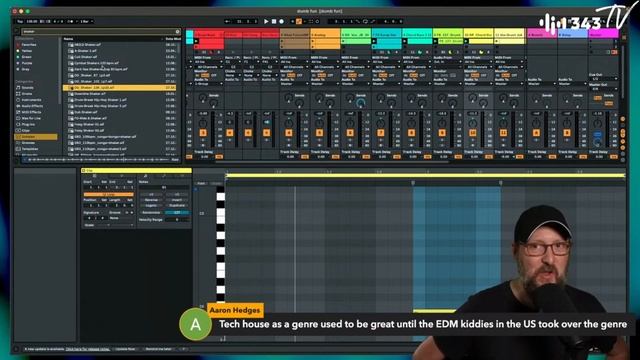The height and width of the screenshot is (360, 640).
Task: Click the Duplicate button in Notes panel
Action: [177, 205]
